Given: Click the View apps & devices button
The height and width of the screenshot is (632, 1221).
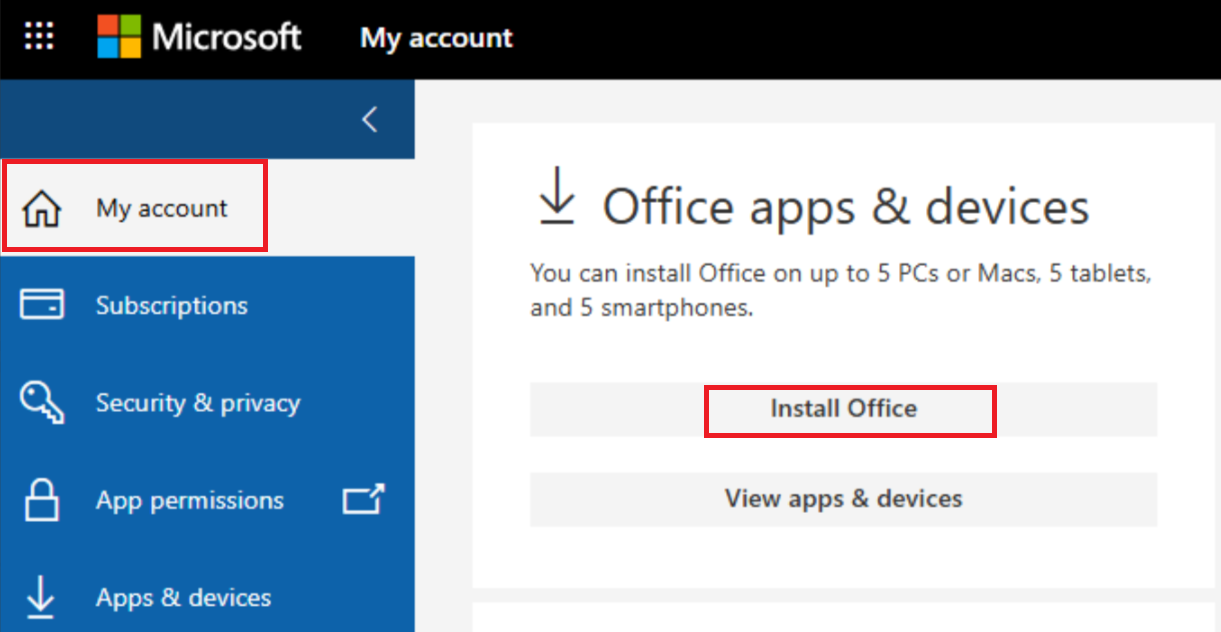Looking at the screenshot, I should [x=843, y=499].
